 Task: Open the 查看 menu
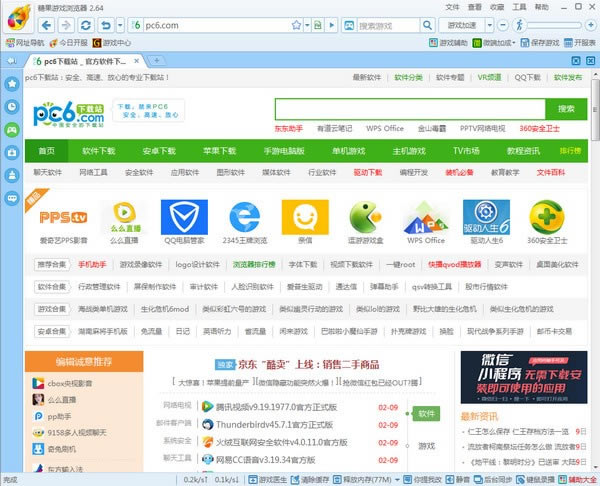[x=474, y=7]
